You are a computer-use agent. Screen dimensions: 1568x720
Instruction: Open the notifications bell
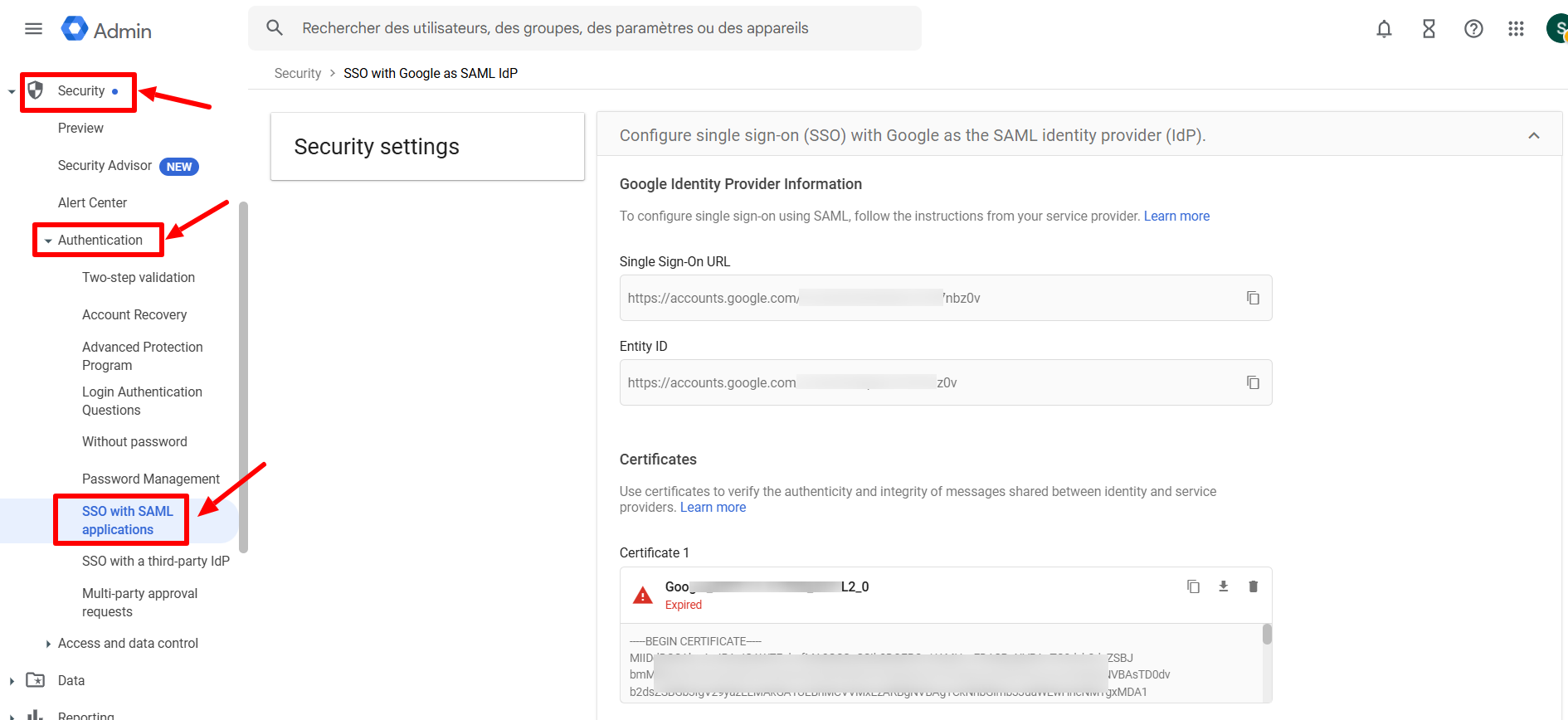pos(1384,29)
